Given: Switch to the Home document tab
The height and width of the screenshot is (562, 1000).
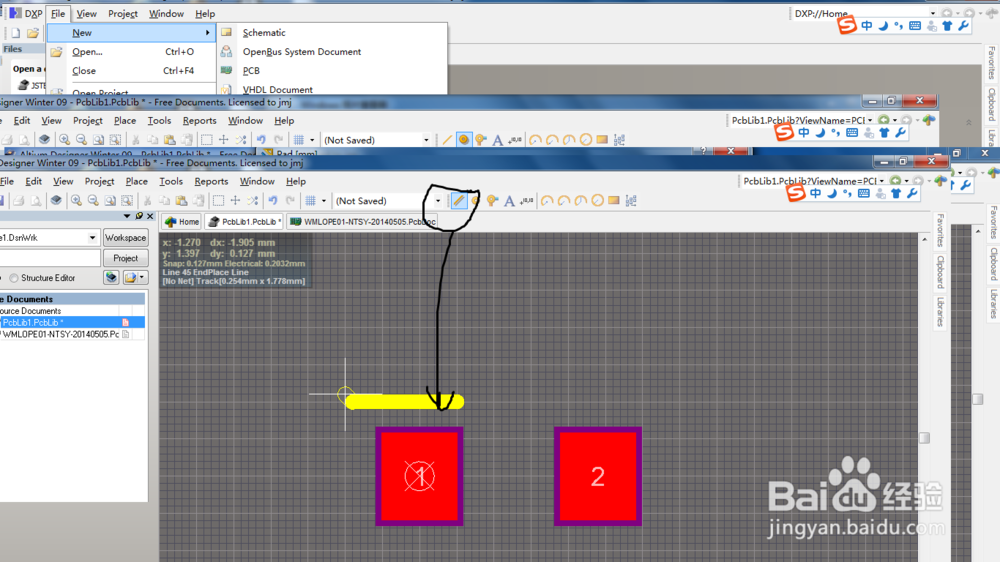Looking at the screenshot, I should tap(182, 221).
